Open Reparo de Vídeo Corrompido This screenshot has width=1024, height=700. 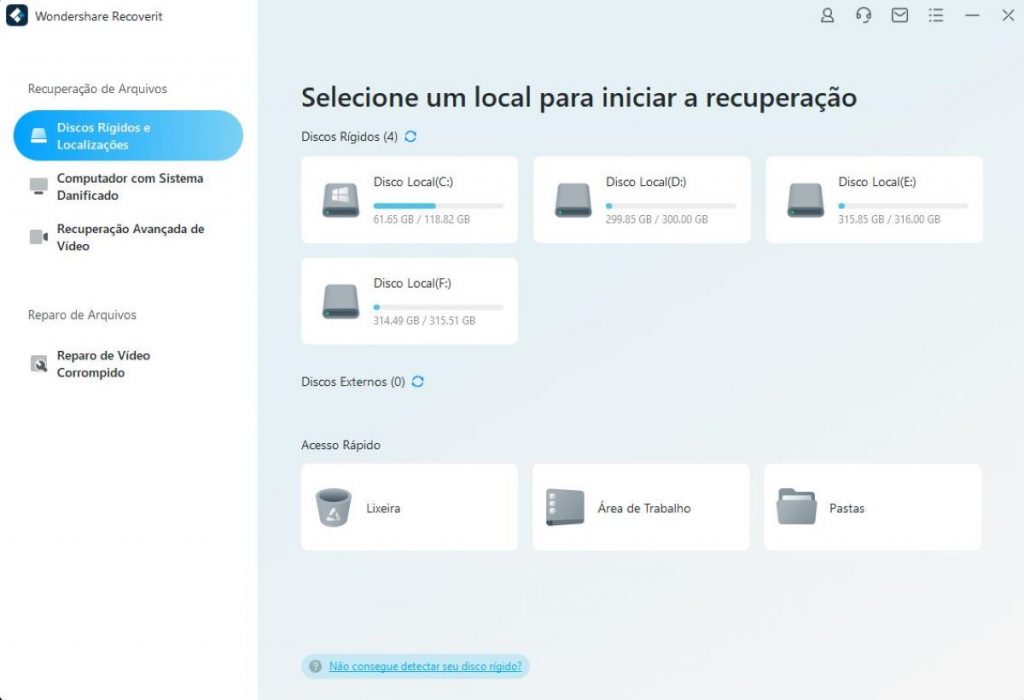128,364
